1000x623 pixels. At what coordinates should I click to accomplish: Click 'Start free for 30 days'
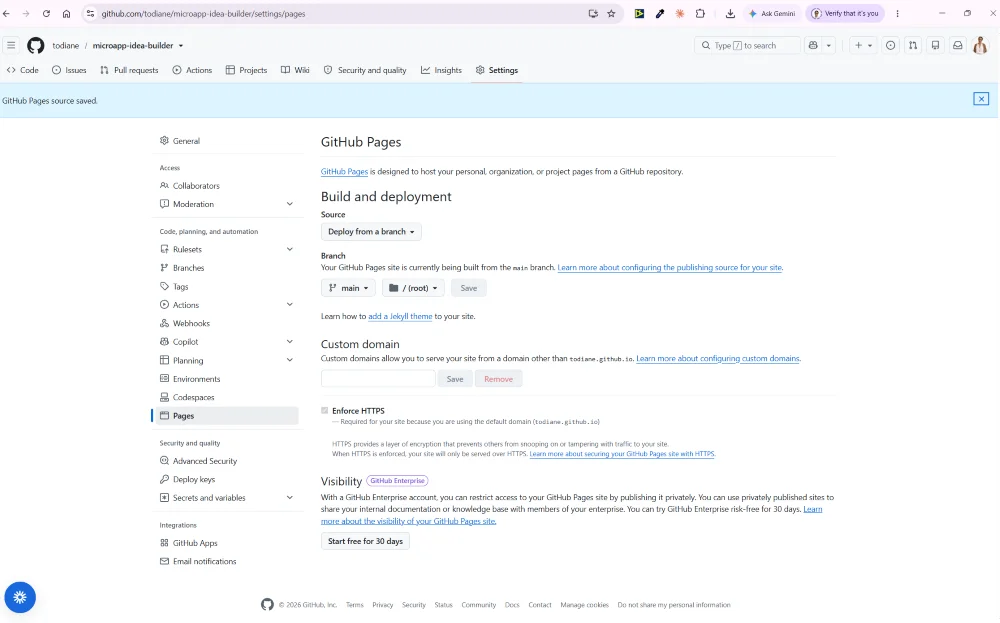coord(365,541)
